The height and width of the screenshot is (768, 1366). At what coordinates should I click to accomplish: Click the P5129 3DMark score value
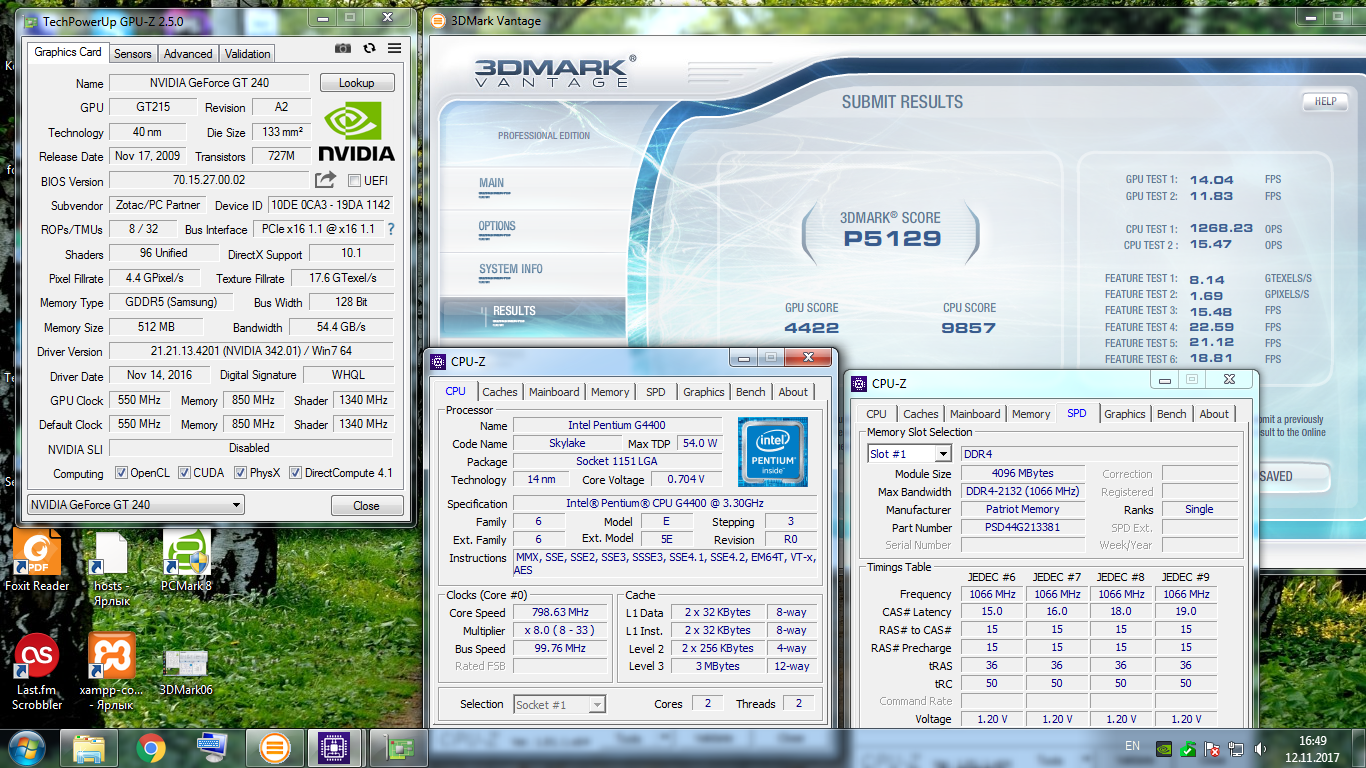pyautogui.click(x=893, y=238)
